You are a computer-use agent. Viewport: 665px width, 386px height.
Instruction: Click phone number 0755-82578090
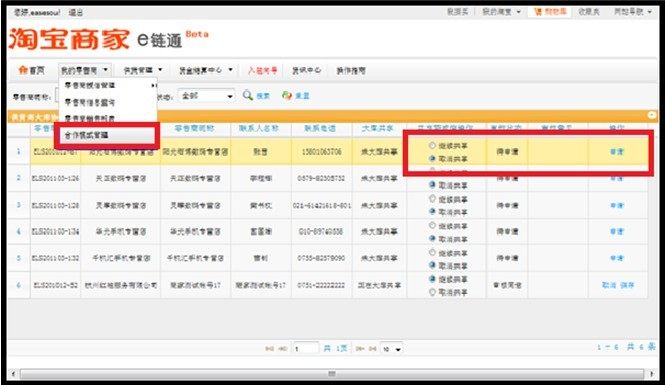321,258
